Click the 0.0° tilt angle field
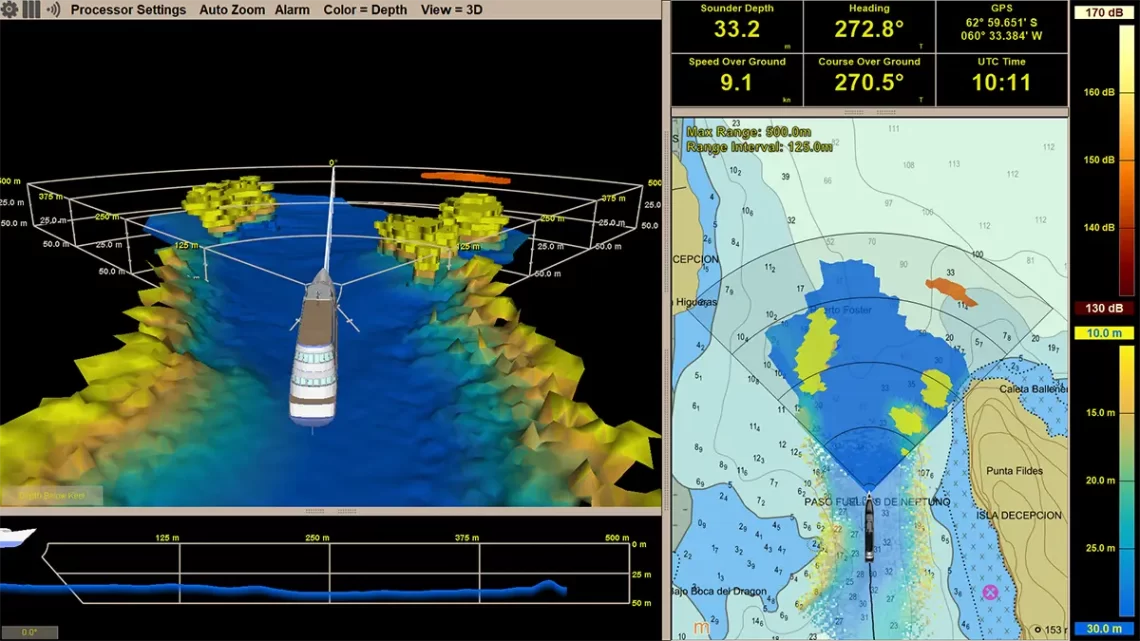The image size is (1140, 641). click(29, 632)
